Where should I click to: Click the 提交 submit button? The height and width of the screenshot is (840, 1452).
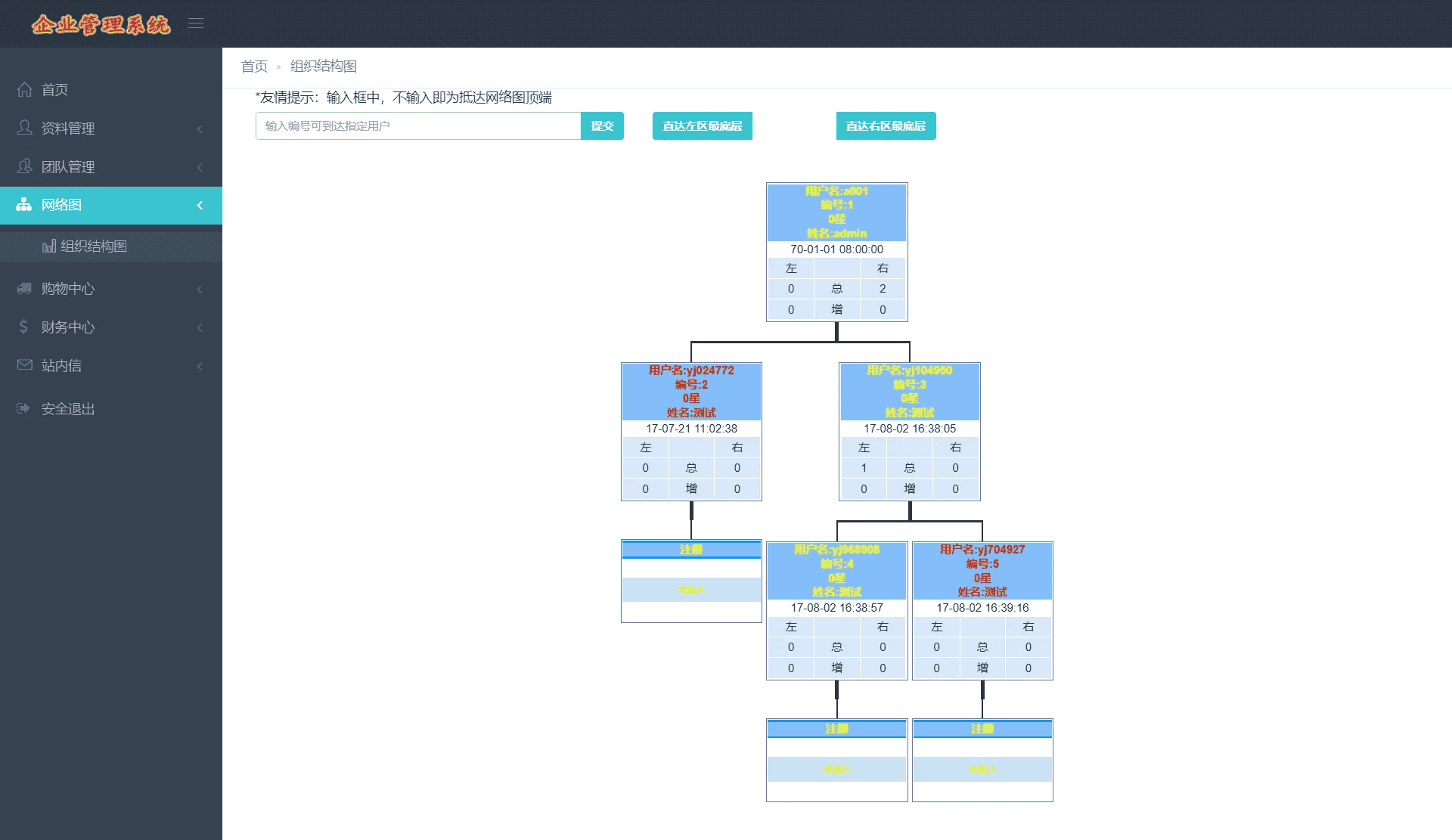602,126
